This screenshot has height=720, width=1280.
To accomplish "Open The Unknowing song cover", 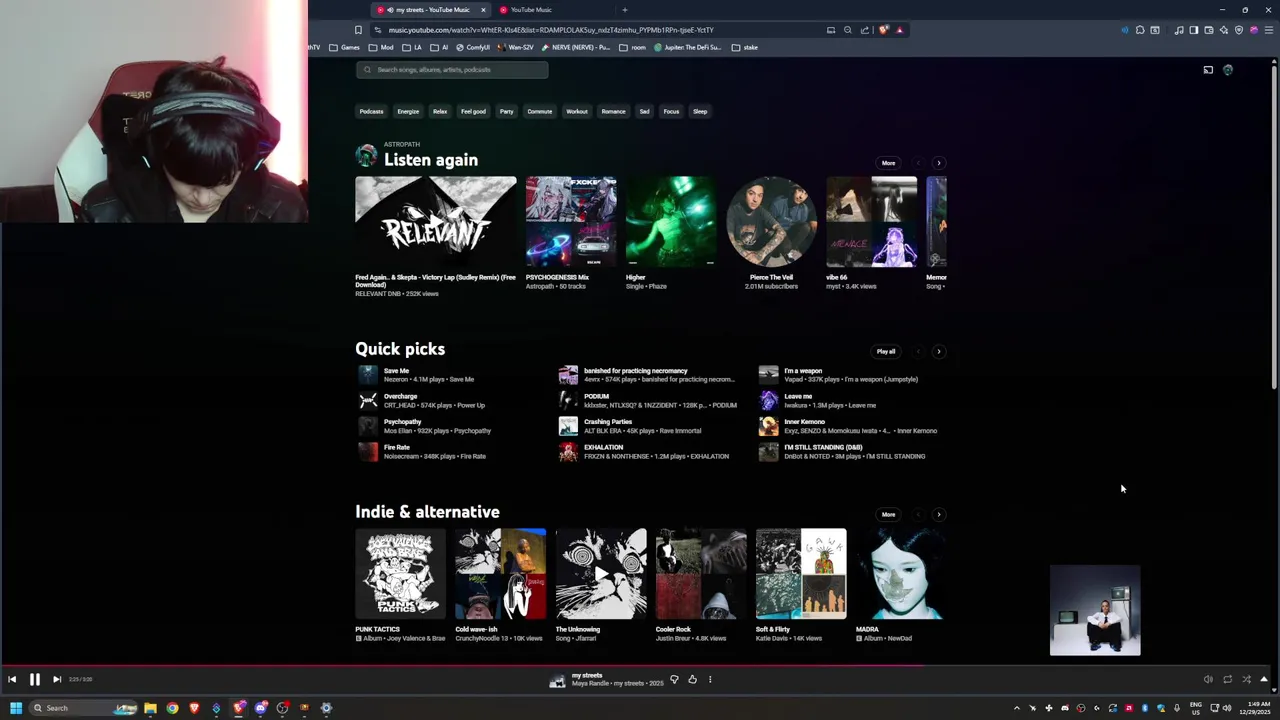I will click(601, 574).
